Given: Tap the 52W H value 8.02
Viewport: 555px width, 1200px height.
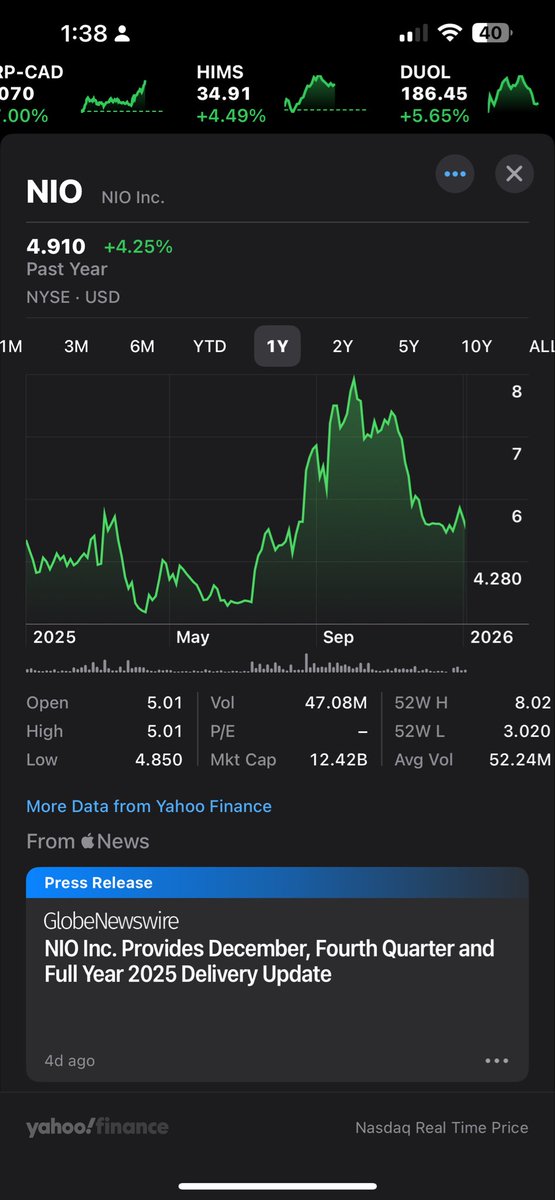Looking at the screenshot, I should click(533, 703).
